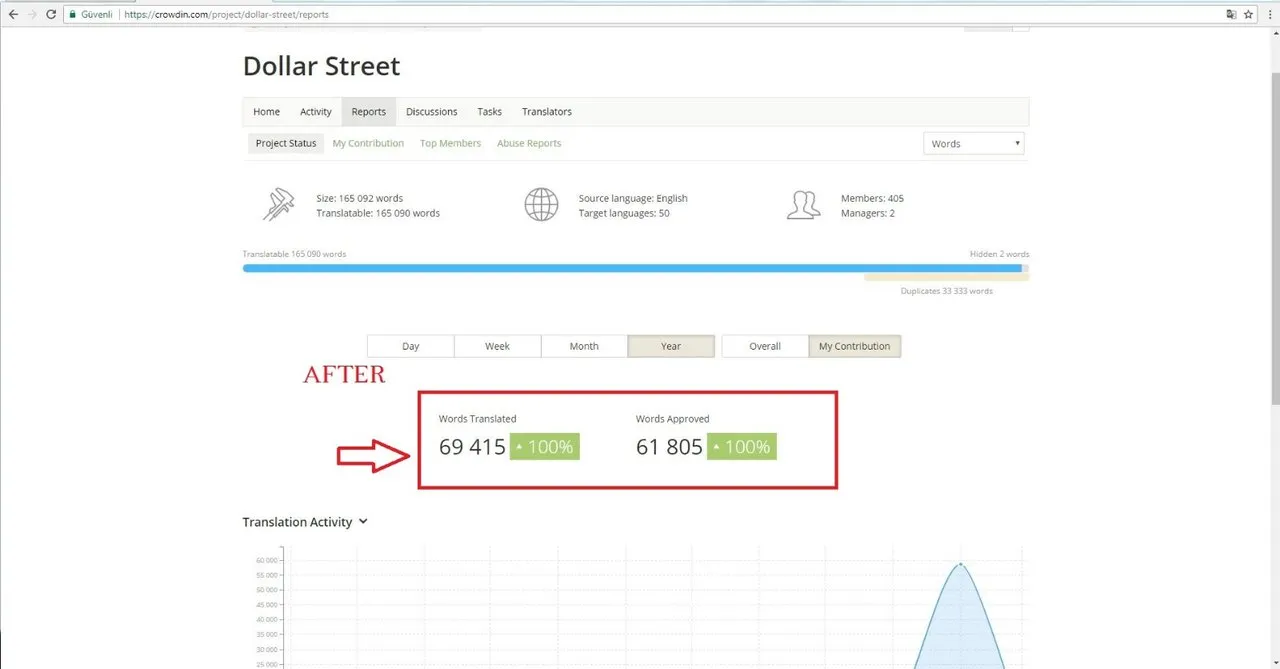Click the 'Source language: English' text
The height and width of the screenshot is (669, 1280).
[x=633, y=198]
